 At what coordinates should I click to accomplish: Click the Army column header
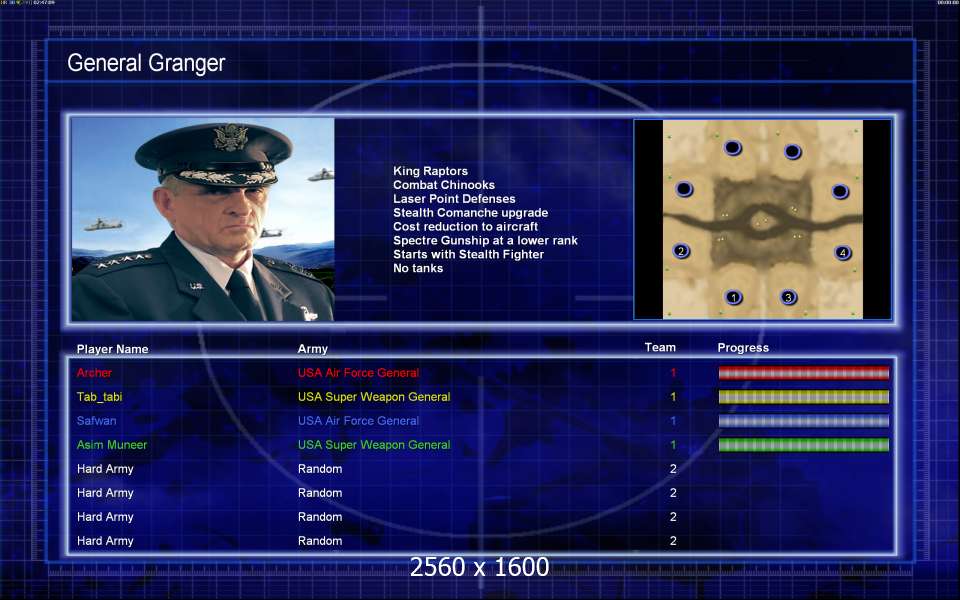pos(313,349)
